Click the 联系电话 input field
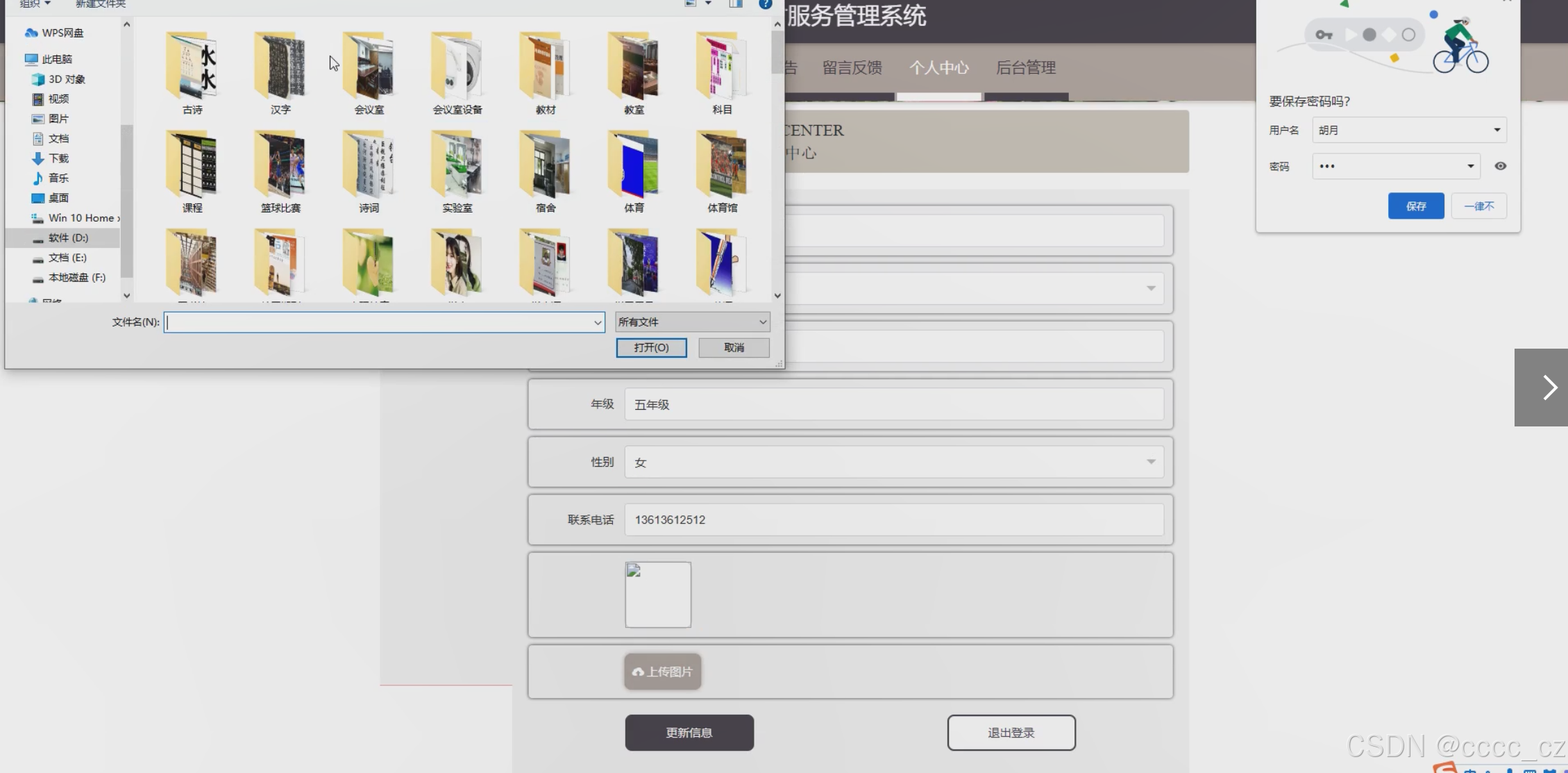The height and width of the screenshot is (773, 1568). (893, 520)
